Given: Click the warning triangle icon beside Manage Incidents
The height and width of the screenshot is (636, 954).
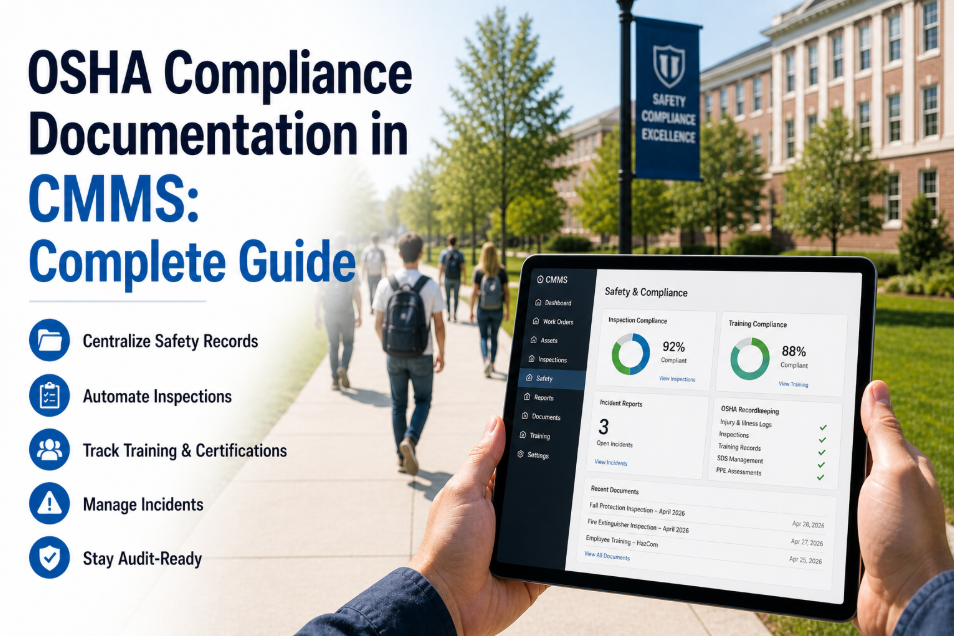Looking at the screenshot, I should point(49,503).
